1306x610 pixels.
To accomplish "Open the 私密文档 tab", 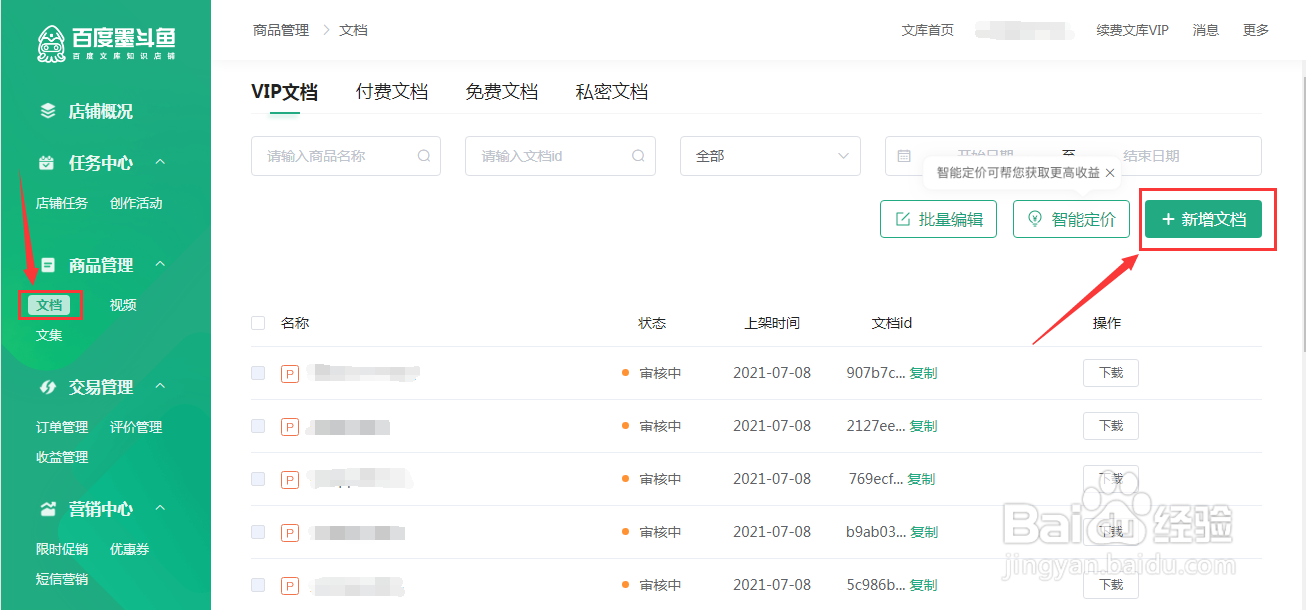I will click(x=611, y=91).
